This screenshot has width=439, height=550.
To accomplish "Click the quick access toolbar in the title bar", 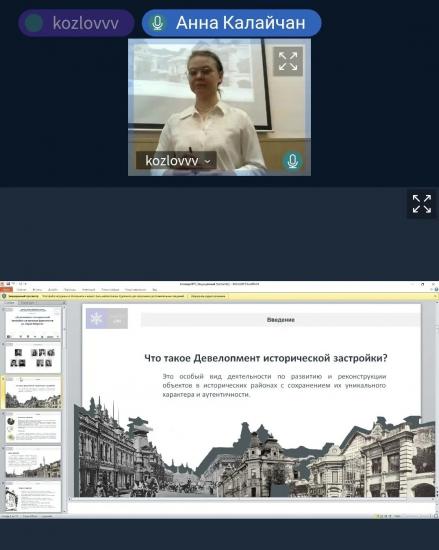I will 17,284.
